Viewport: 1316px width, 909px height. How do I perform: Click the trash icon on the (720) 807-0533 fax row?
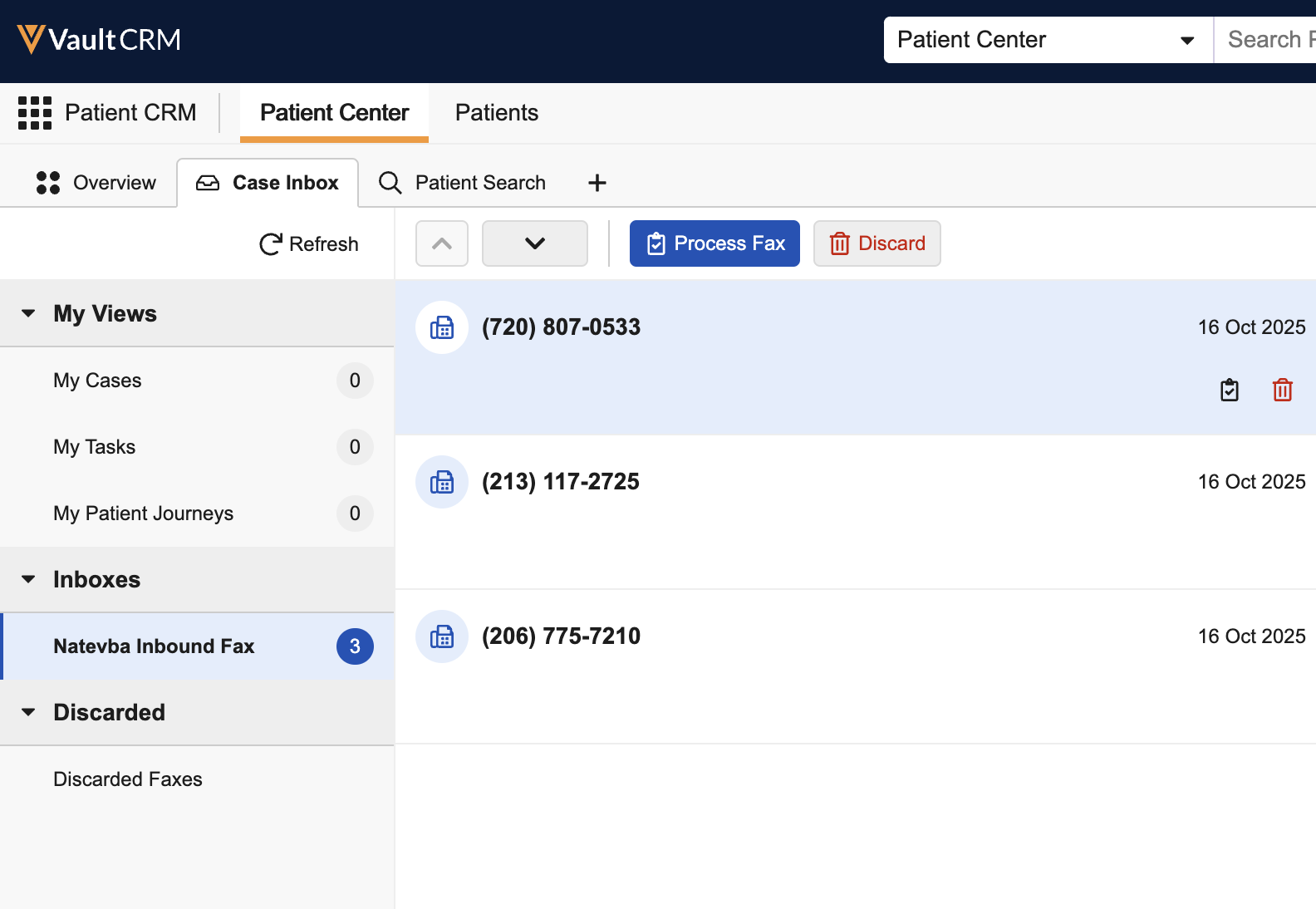pyautogui.click(x=1282, y=390)
